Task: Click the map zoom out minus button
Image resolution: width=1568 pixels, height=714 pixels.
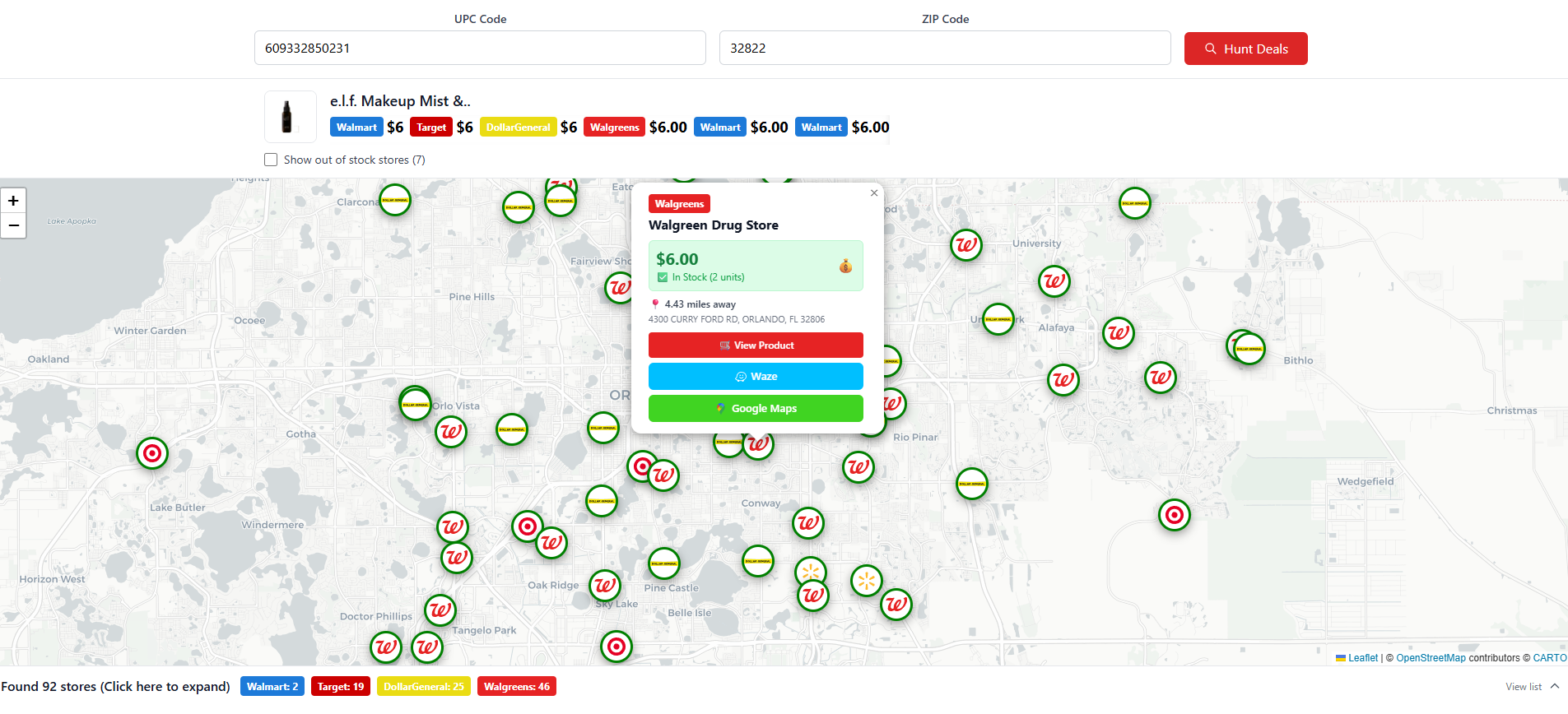Action: [x=13, y=225]
